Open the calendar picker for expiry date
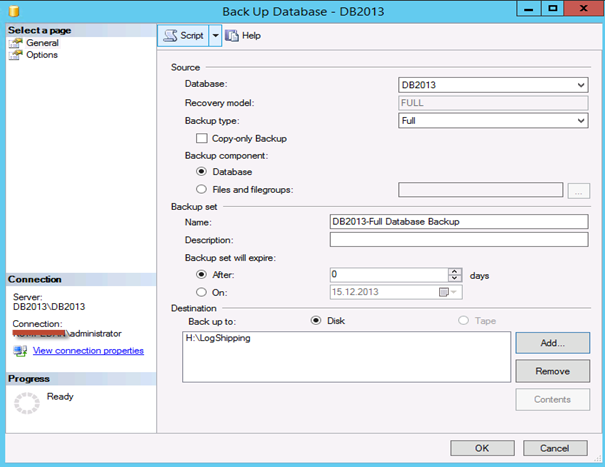 [x=444, y=291]
